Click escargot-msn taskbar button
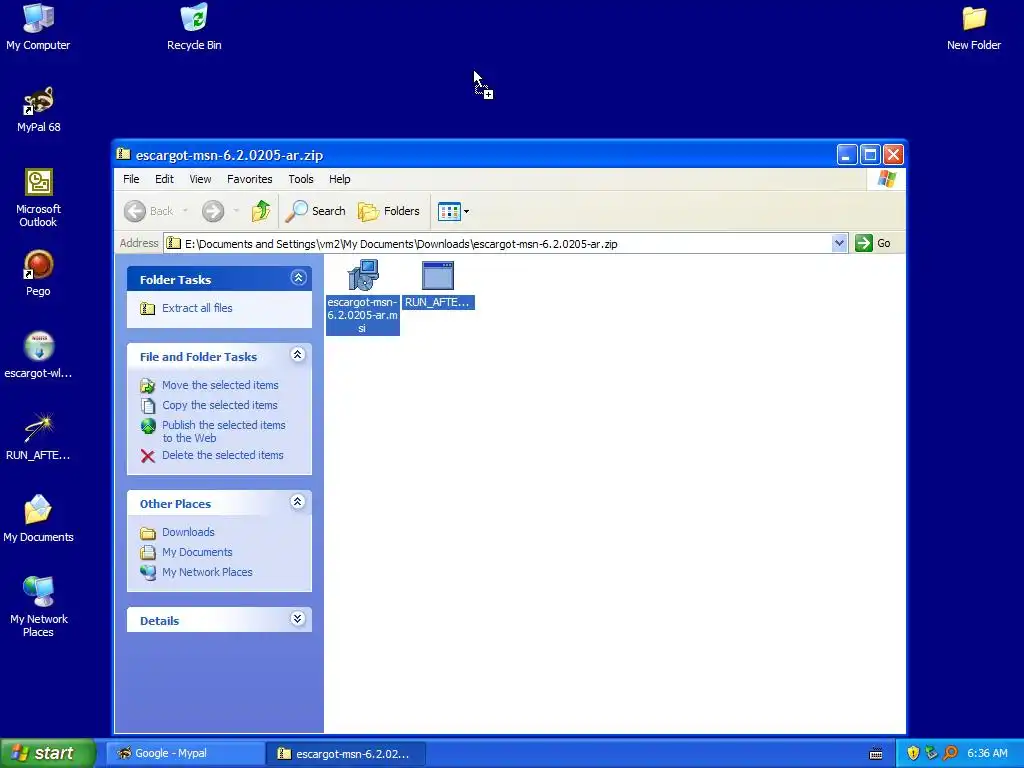 click(345, 754)
